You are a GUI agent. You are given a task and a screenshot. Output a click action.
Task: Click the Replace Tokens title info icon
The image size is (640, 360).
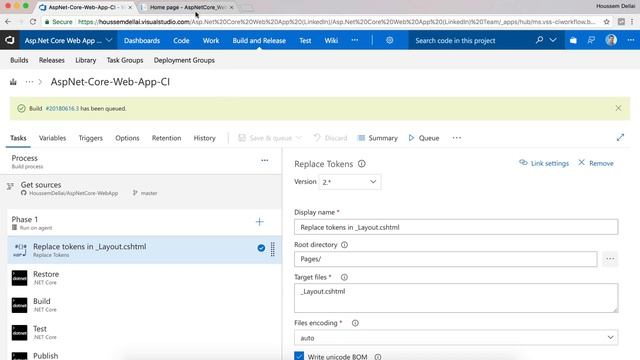tap(362, 164)
